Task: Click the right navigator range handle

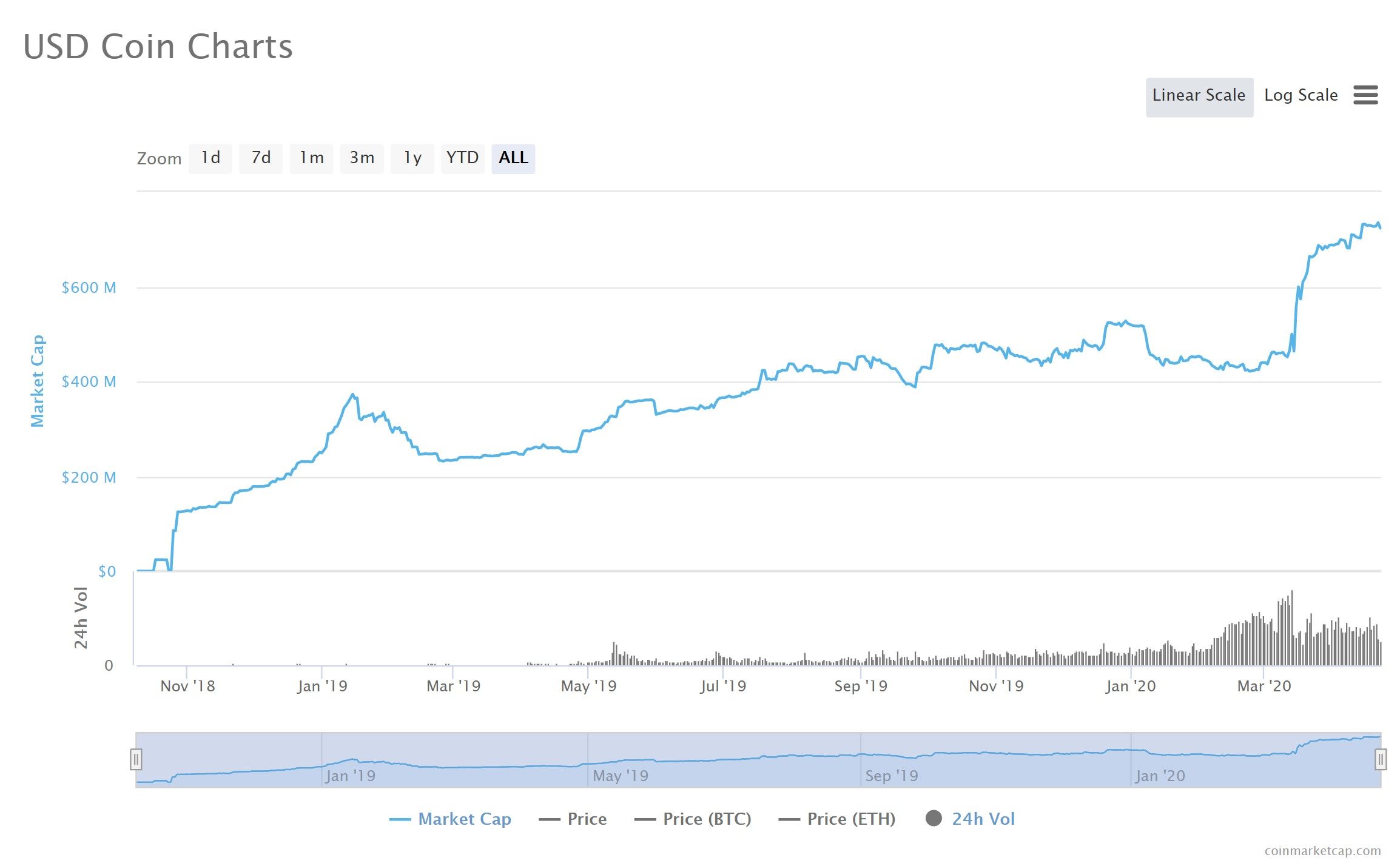Action: (1381, 759)
